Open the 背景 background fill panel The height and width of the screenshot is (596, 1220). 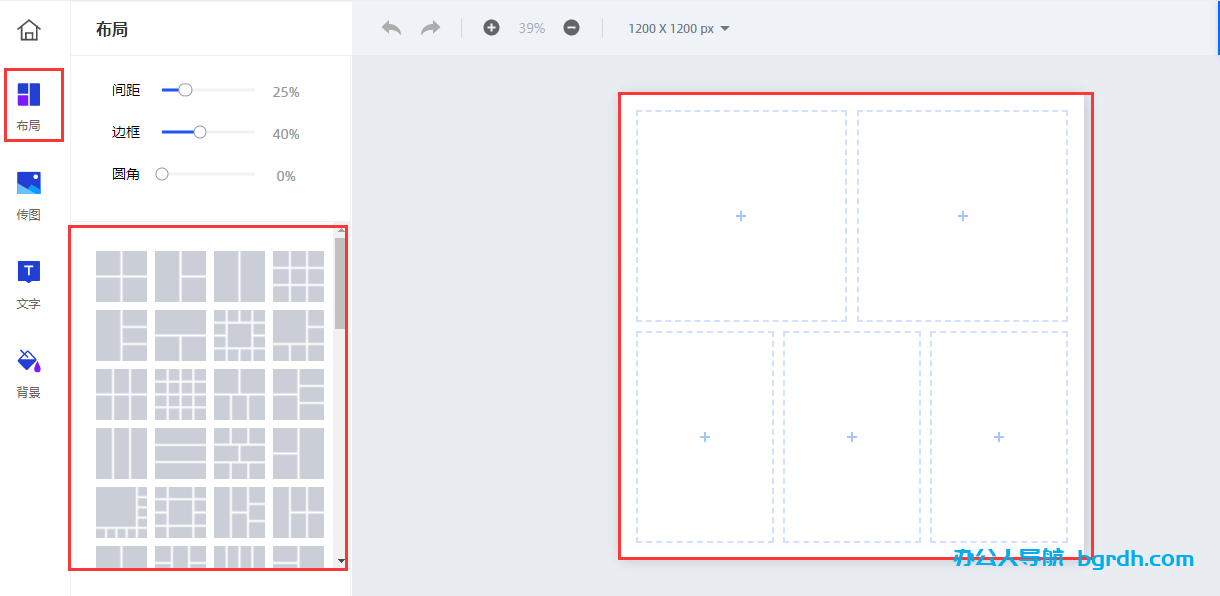(29, 373)
